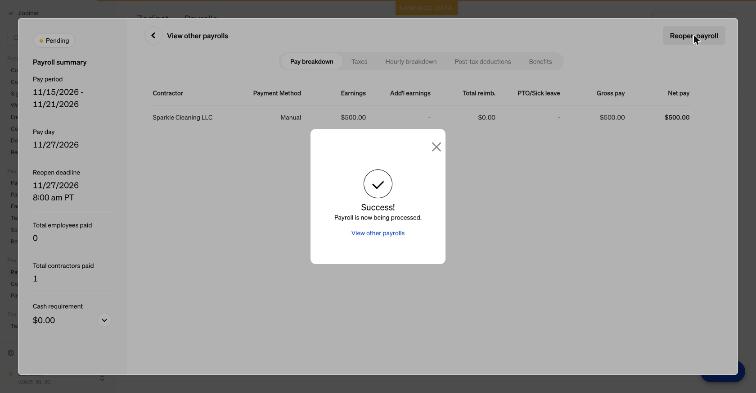Image resolution: width=756 pixels, height=393 pixels.
Task: Close the Success dialog with the X
Action: coord(436,147)
